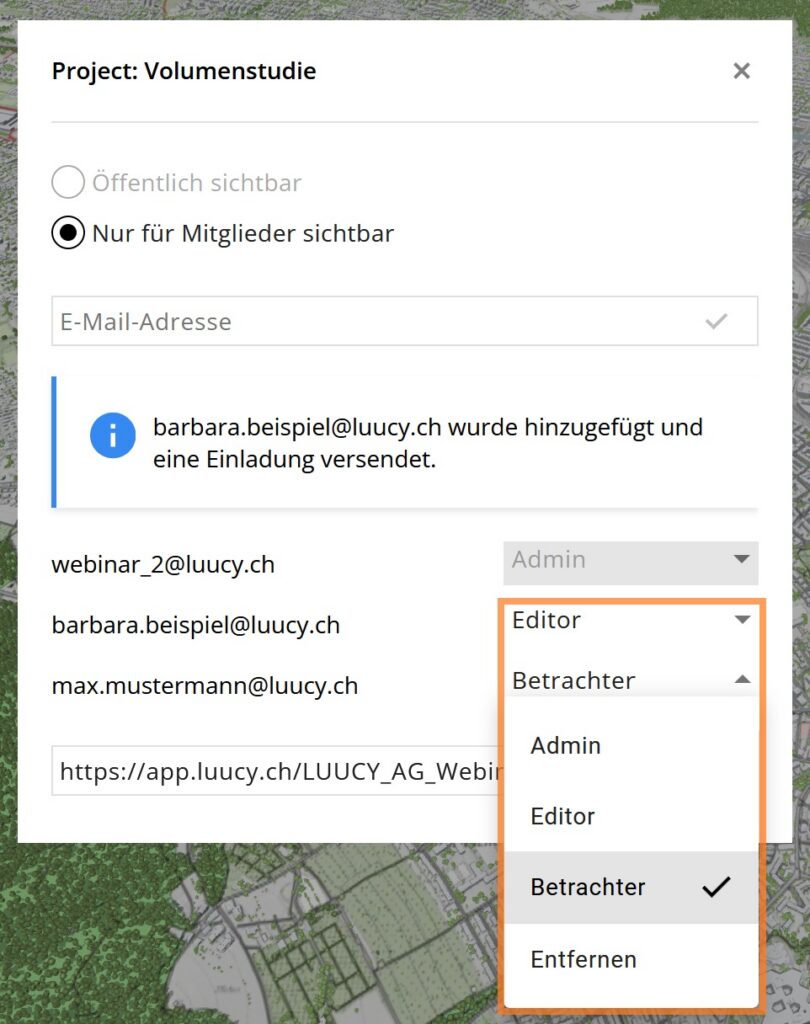Viewport: 810px width, 1024px height.
Task: Click the max.mustermann@luucy.ch member entry
Action: click(x=205, y=686)
